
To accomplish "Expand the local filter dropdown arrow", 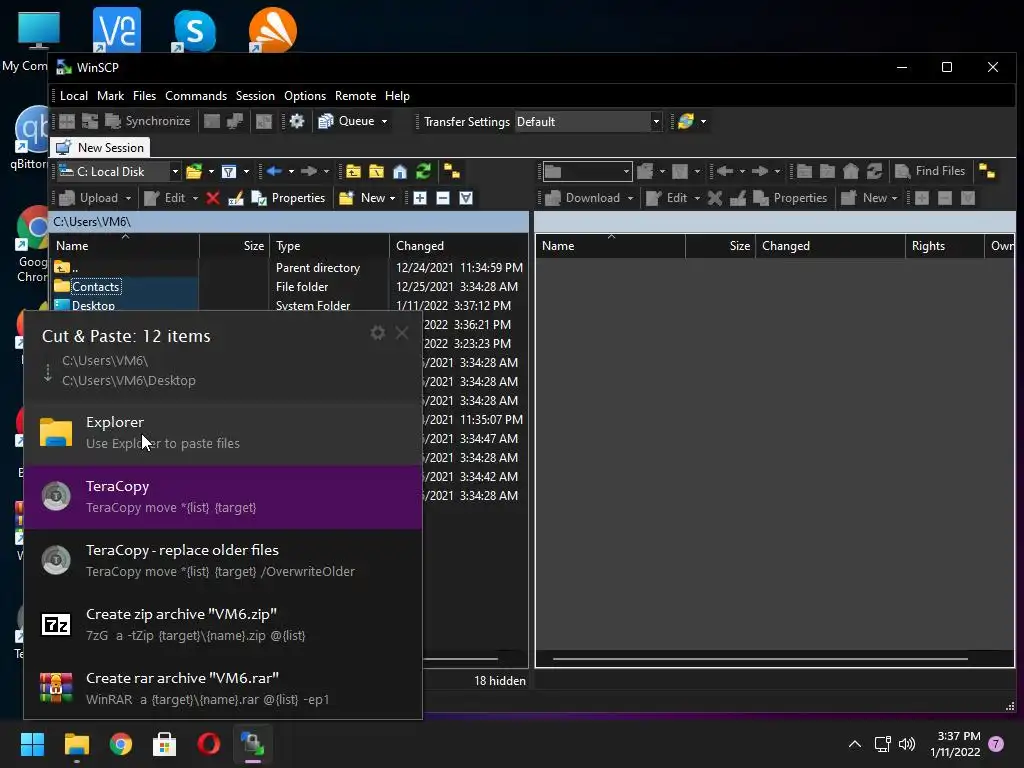I will (246, 172).
